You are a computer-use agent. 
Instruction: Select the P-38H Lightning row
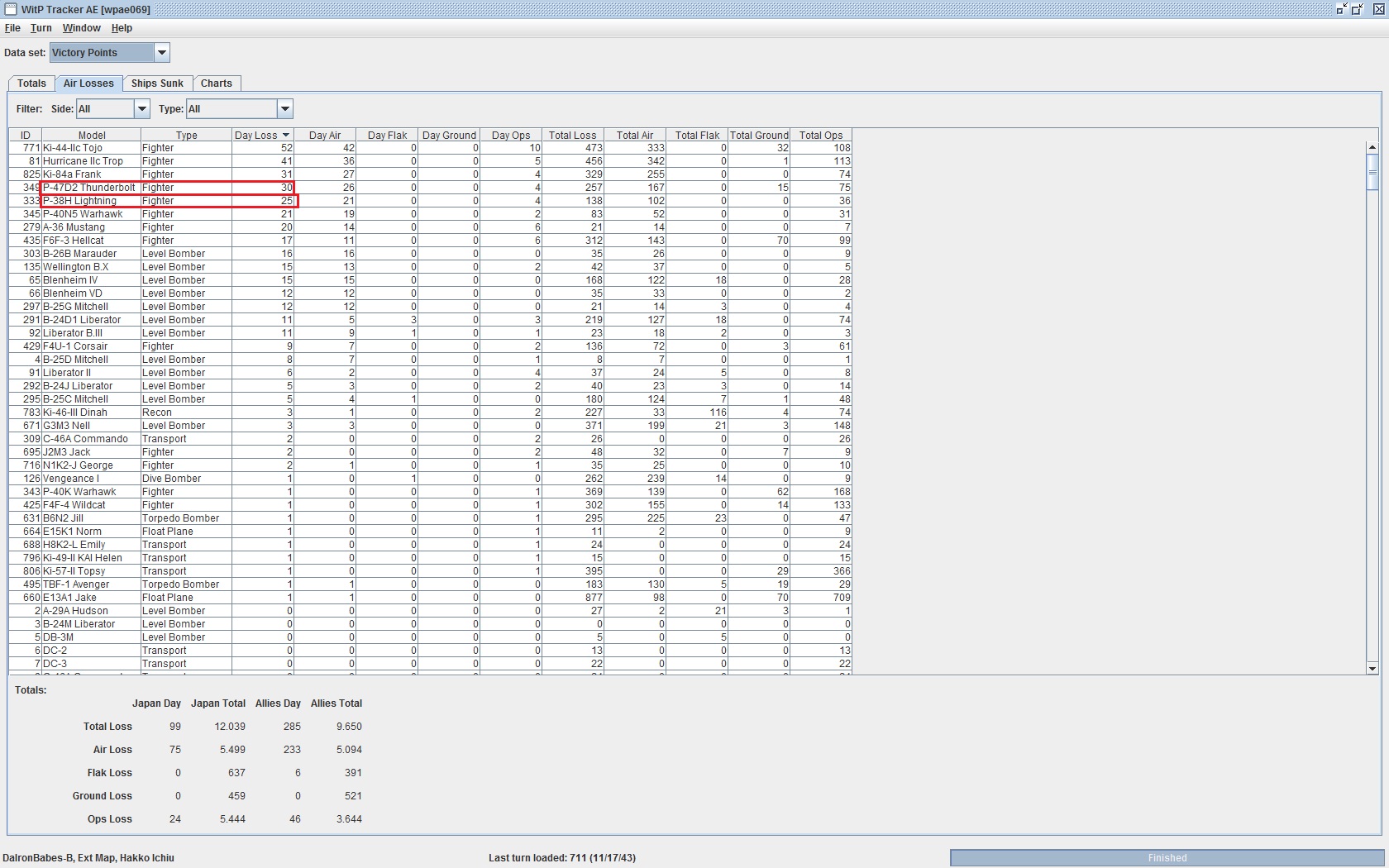(430, 201)
